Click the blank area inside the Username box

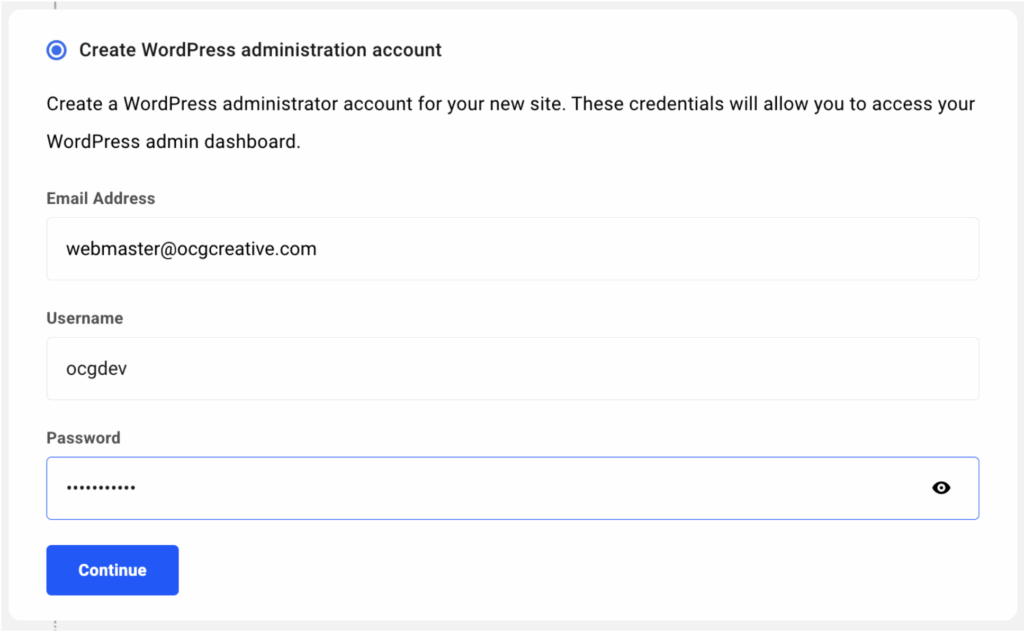pos(549,368)
